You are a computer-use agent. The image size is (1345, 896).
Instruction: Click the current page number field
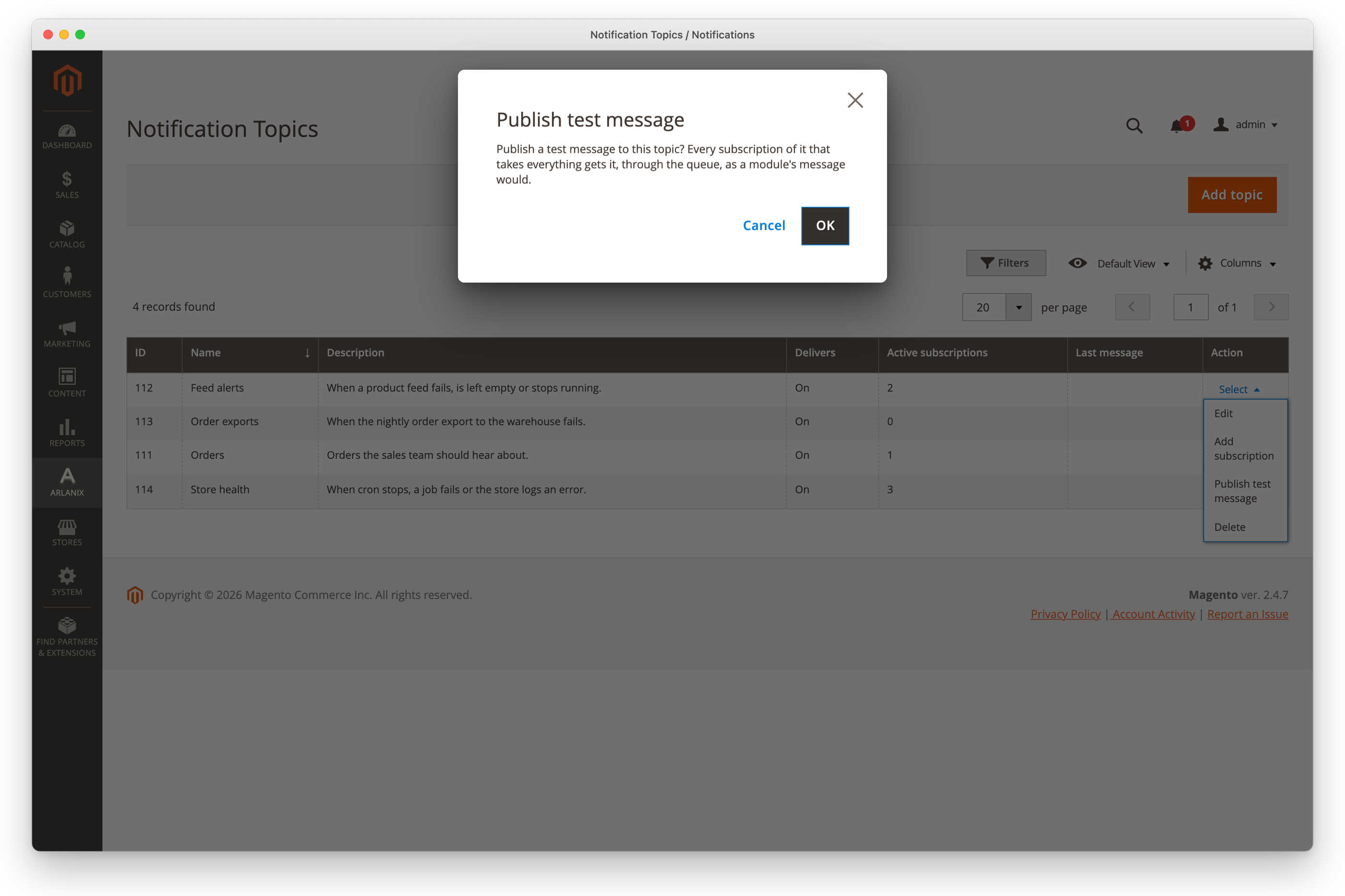(x=1191, y=307)
